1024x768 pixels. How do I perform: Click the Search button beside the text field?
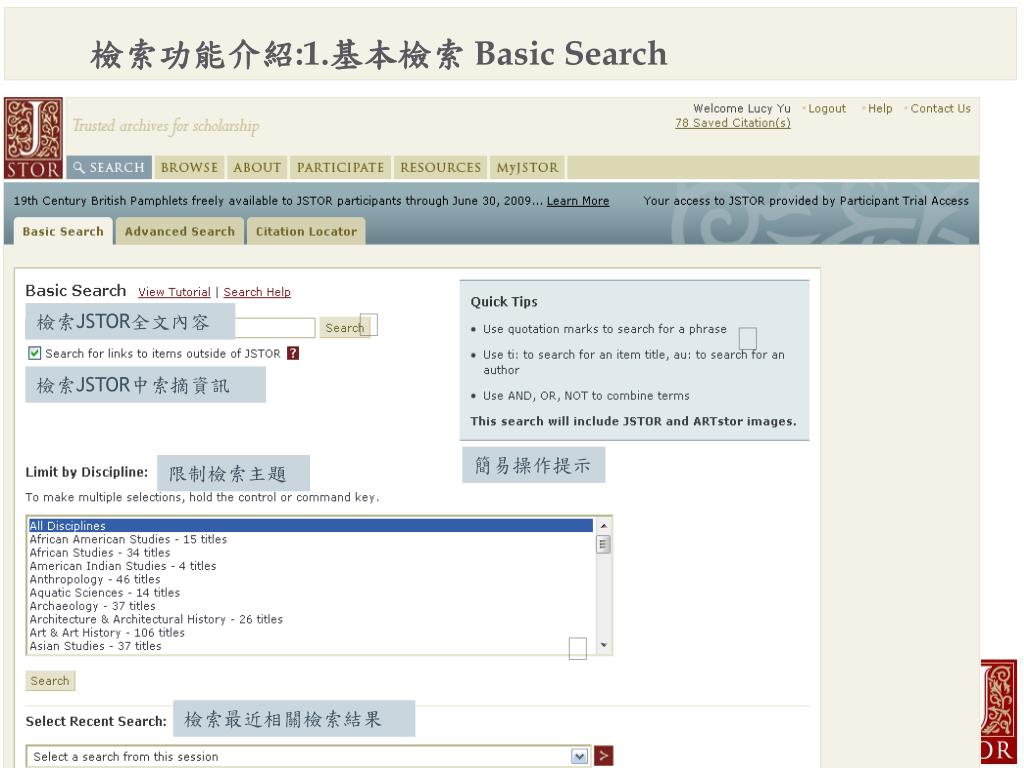click(x=345, y=327)
